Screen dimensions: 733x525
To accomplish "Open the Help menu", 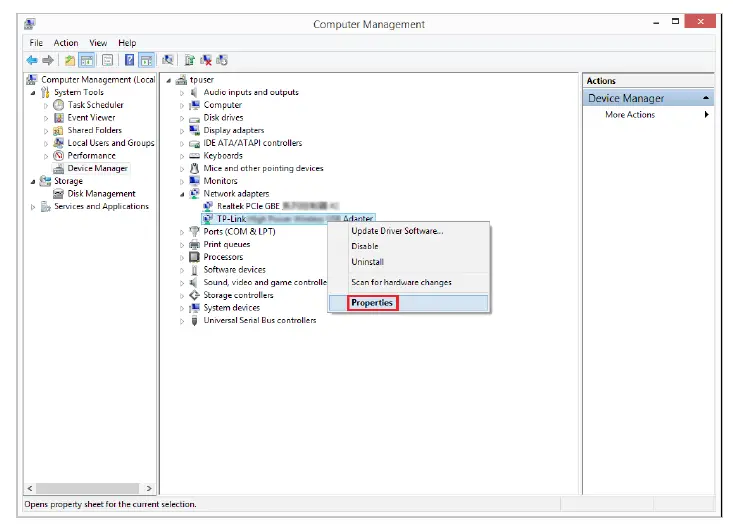I will pos(127,43).
